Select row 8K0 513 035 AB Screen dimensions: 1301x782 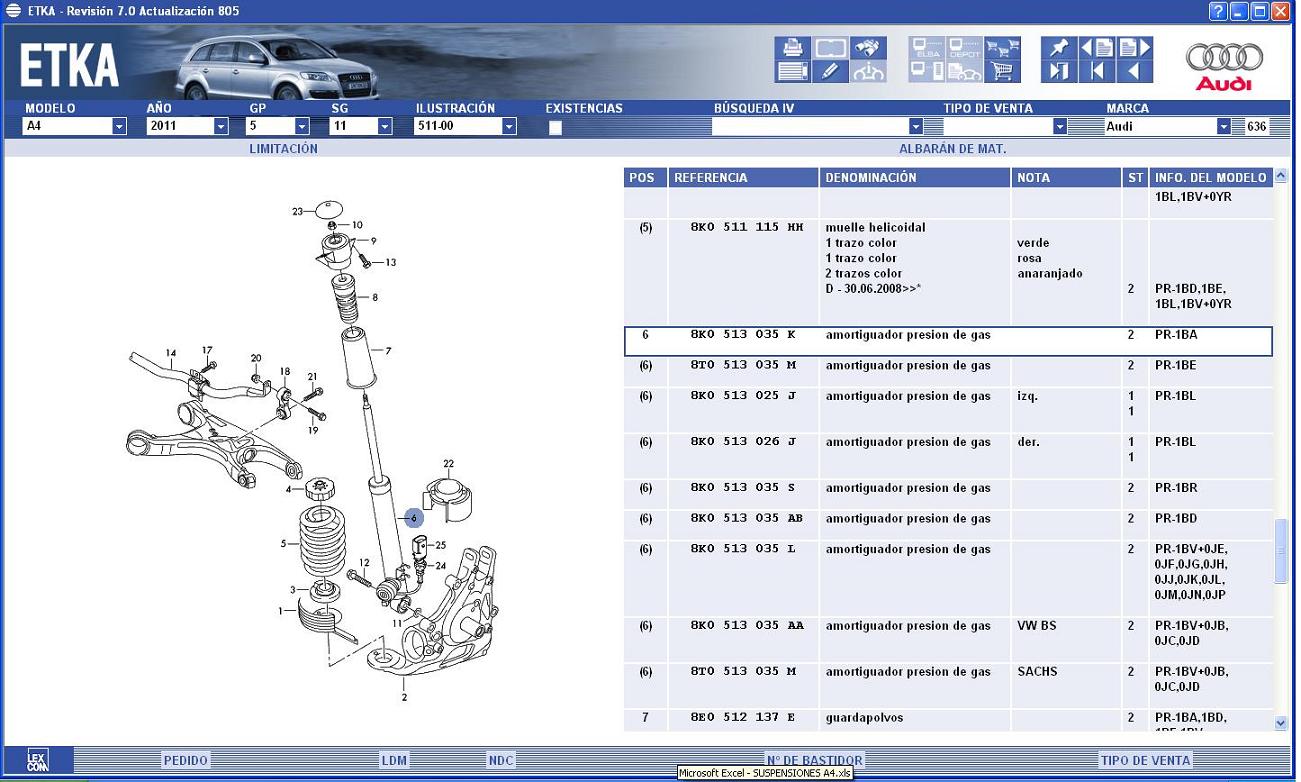coord(948,525)
